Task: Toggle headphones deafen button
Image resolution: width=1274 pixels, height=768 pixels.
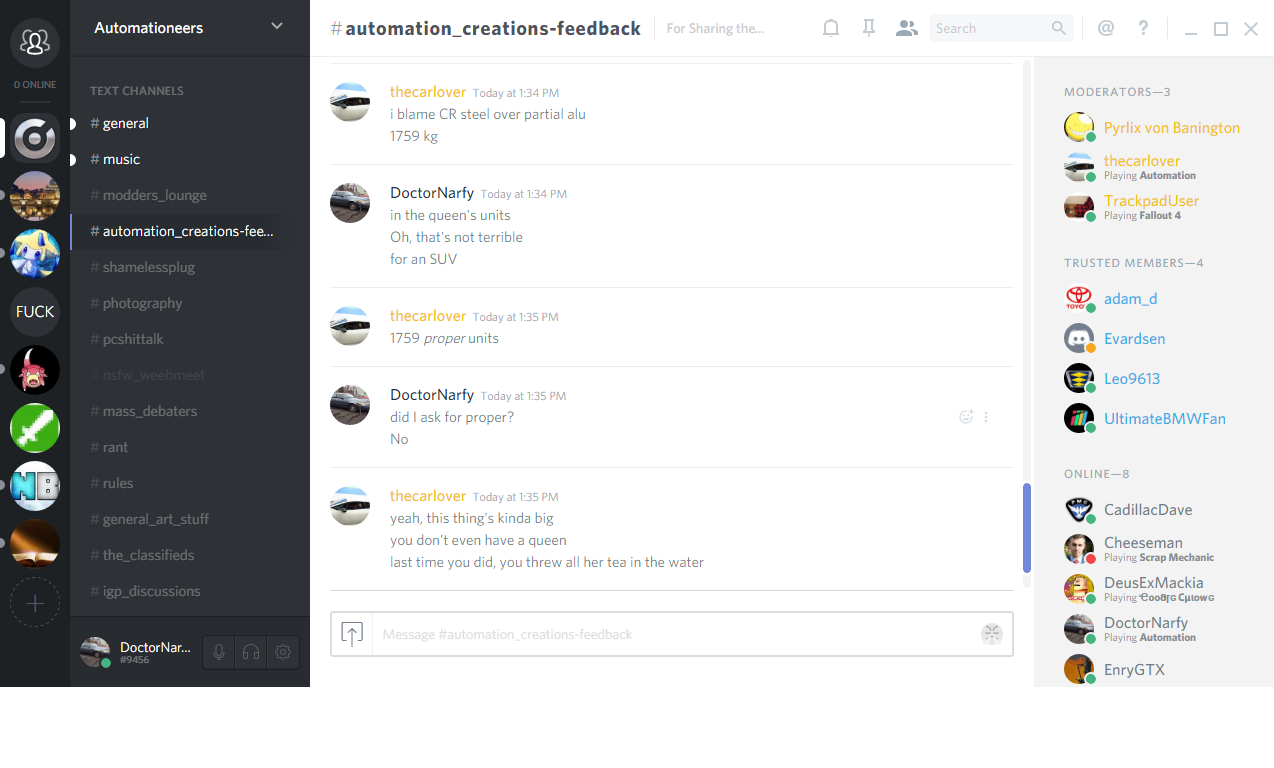Action: [251, 652]
